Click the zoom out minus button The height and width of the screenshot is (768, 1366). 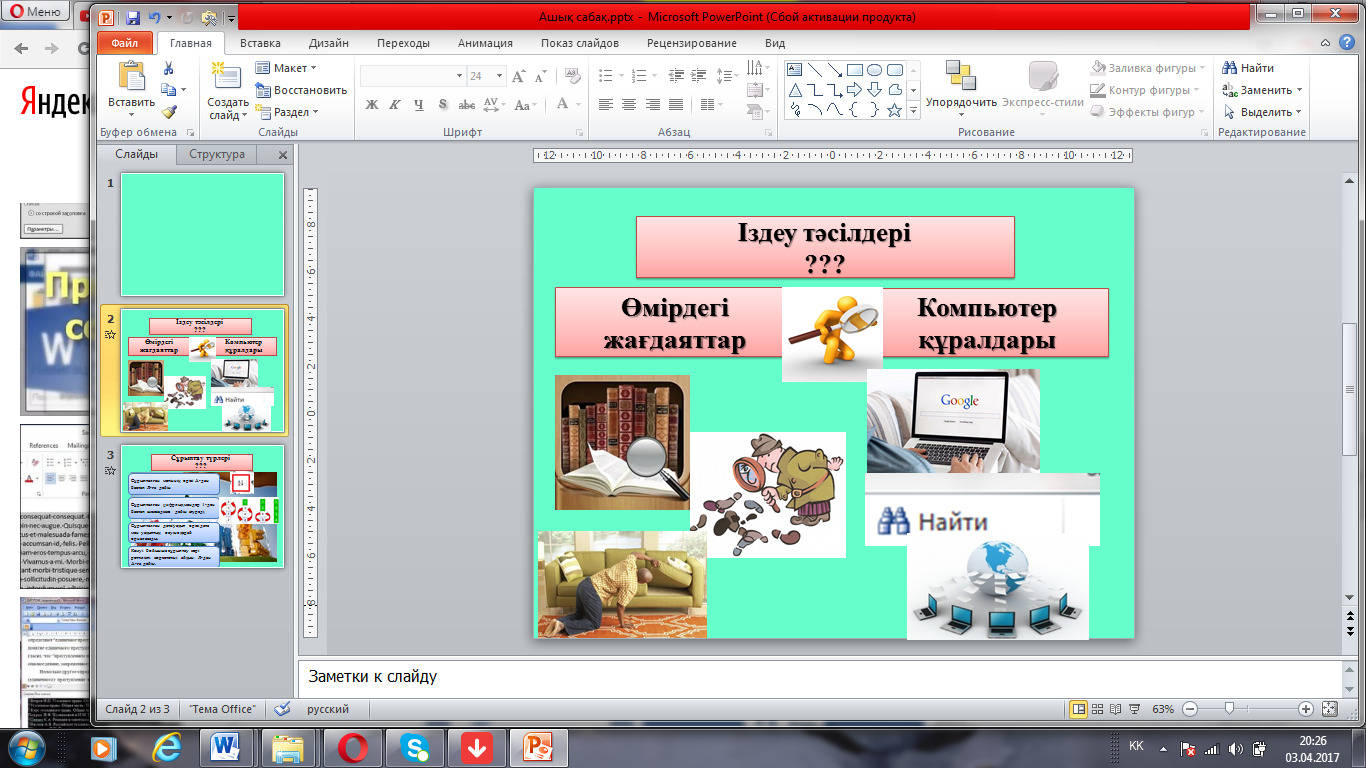point(1189,708)
